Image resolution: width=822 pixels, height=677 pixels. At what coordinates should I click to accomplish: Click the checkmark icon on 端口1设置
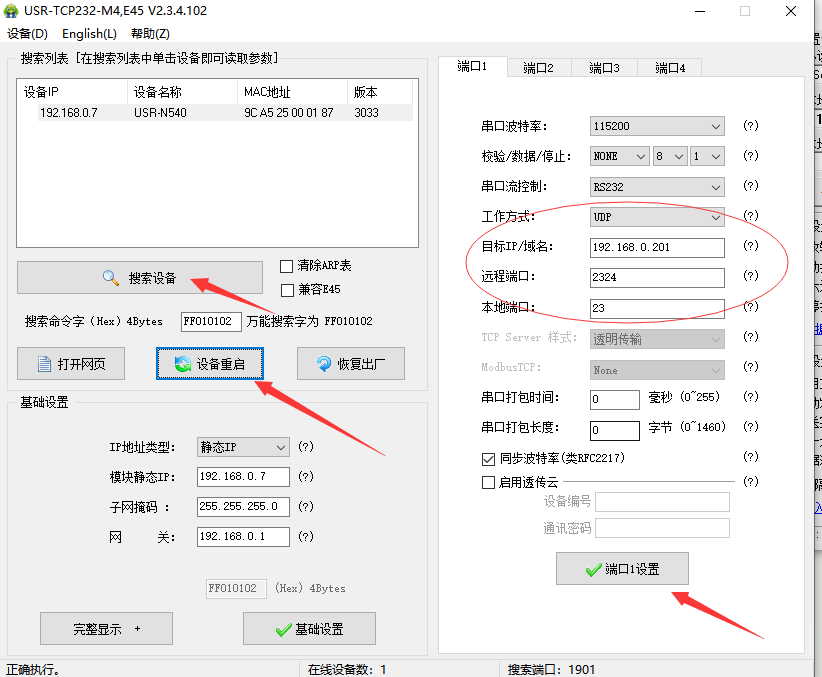coord(593,569)
